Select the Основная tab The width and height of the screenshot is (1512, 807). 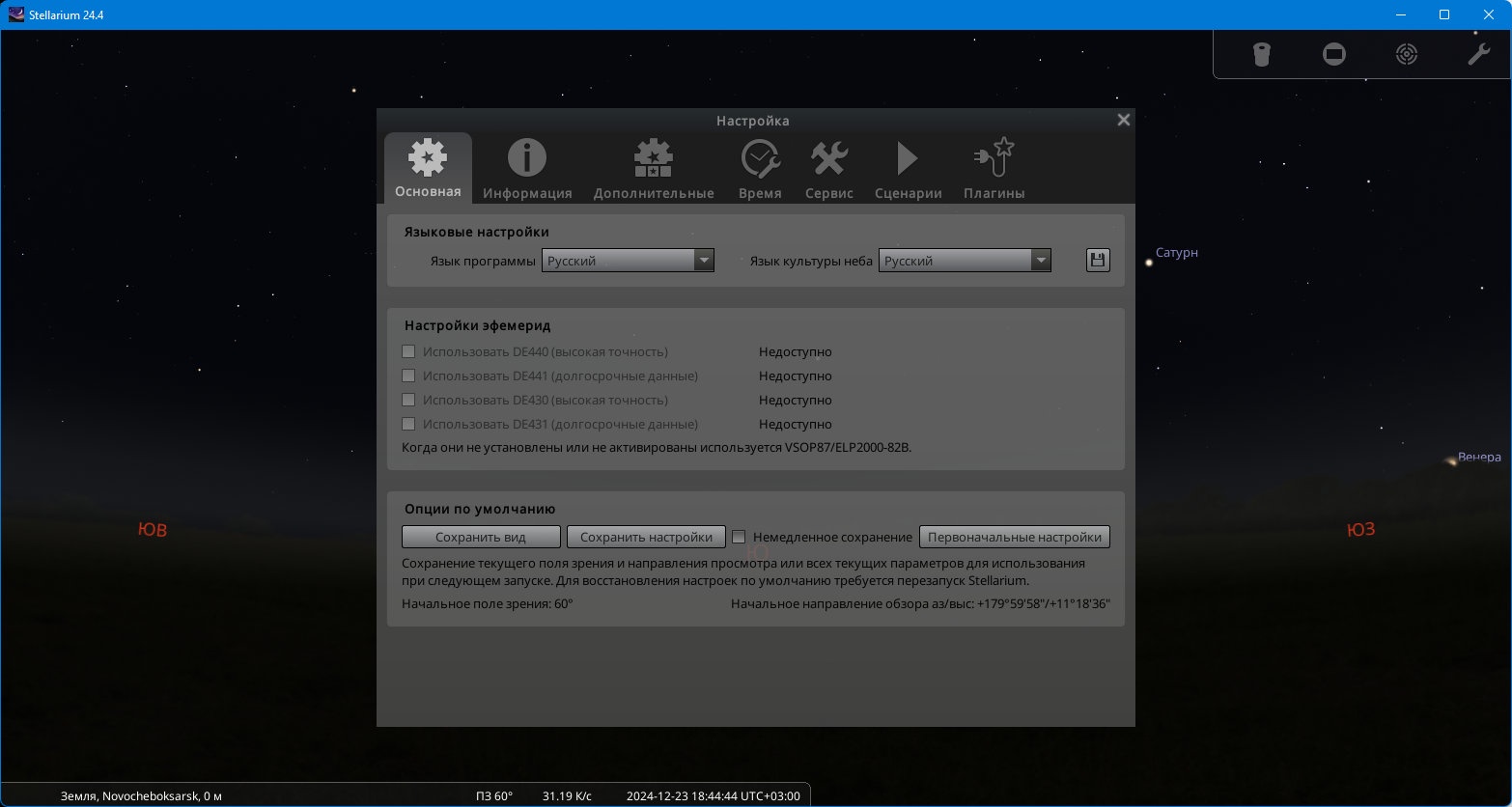pyautogui.click(x=428, y=167)
